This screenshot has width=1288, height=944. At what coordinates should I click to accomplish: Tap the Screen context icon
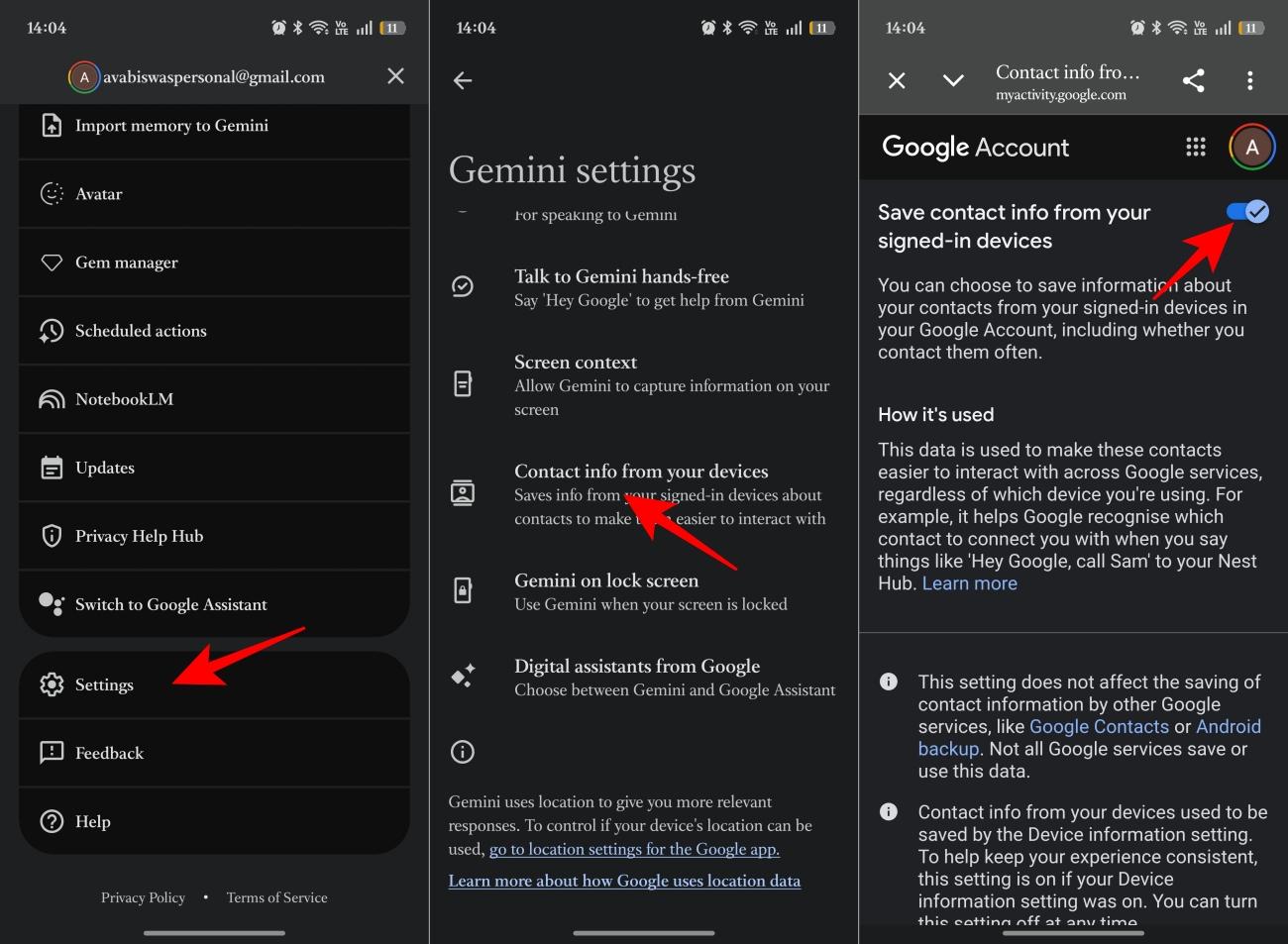[463, 383]
